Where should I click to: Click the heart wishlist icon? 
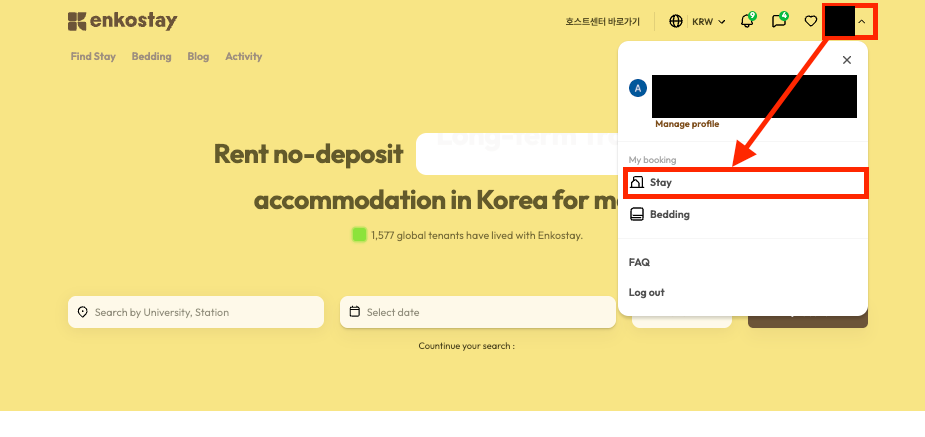click(x=811, y=21)
